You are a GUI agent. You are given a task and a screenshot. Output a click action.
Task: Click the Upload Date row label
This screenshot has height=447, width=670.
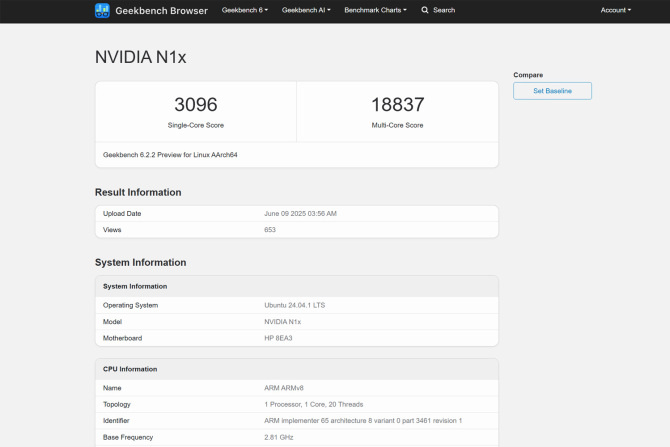click(x=122, y=213)
